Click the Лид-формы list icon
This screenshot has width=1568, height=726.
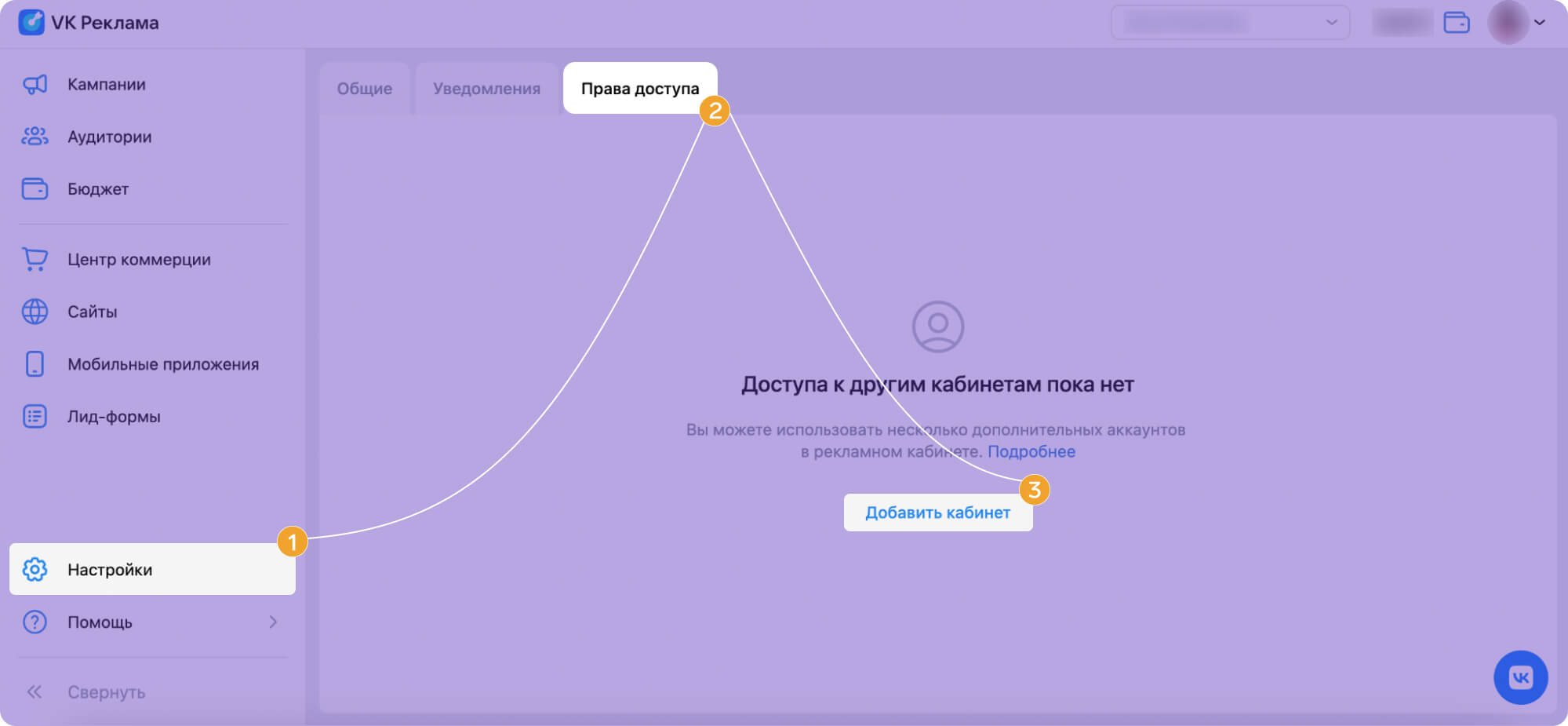(35, 417)
